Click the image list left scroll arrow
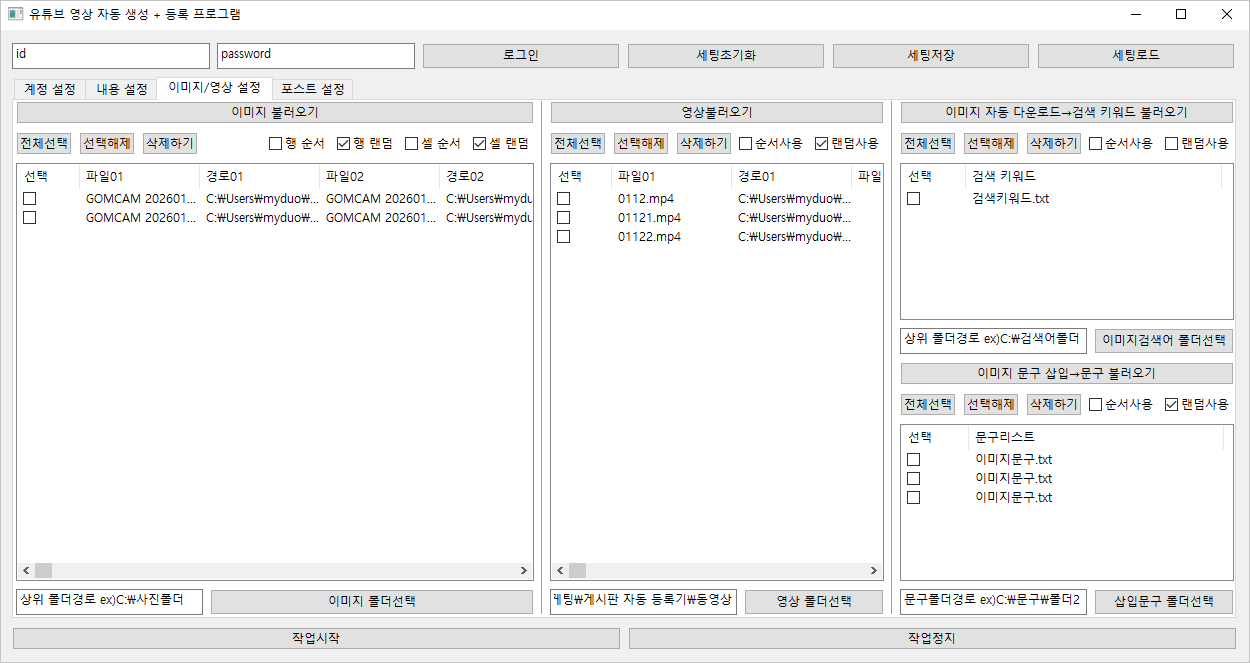1250x663 pixels. pyautogui.click(x=25, y=570)
